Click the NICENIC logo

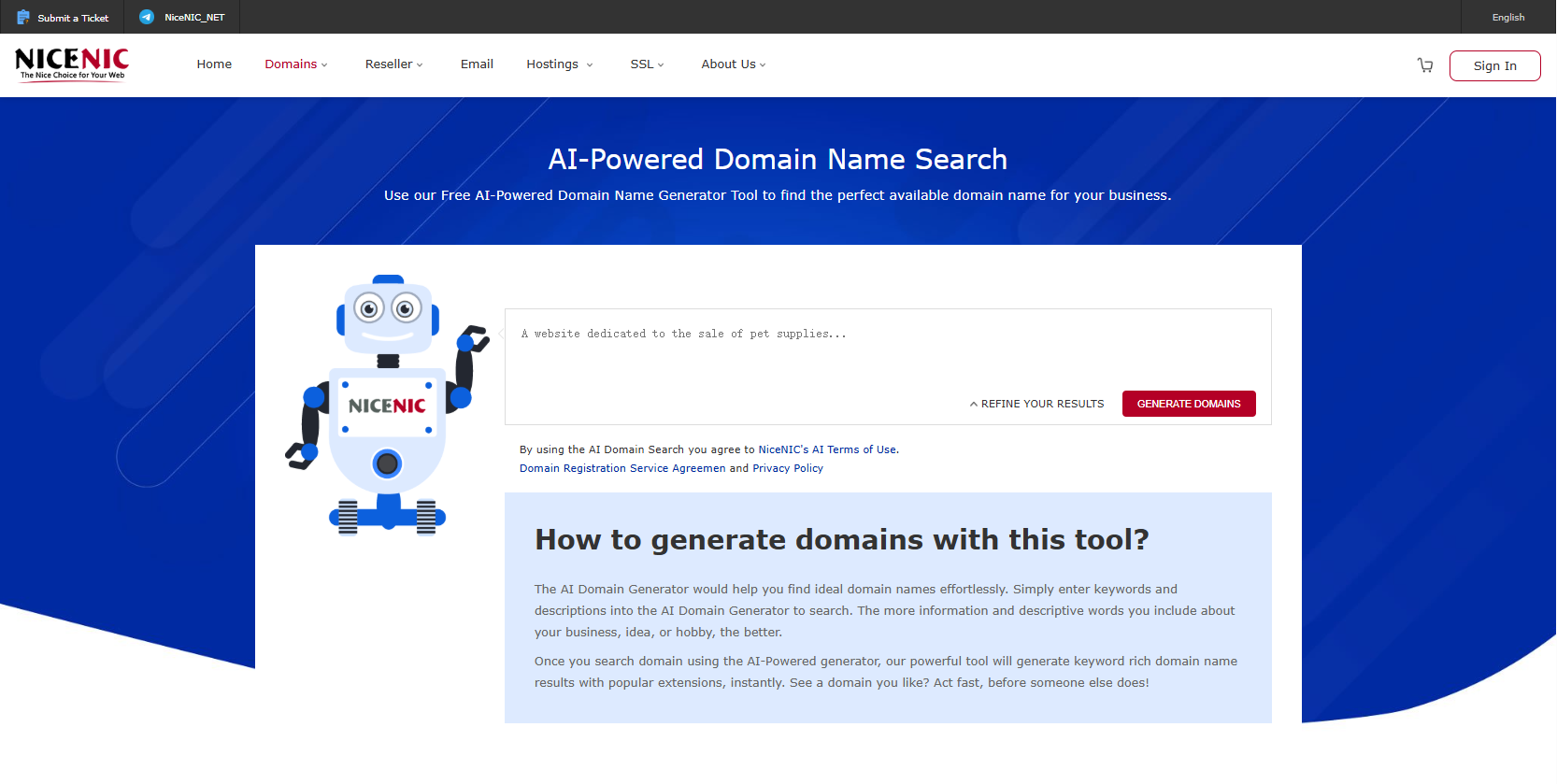(72, 64)
